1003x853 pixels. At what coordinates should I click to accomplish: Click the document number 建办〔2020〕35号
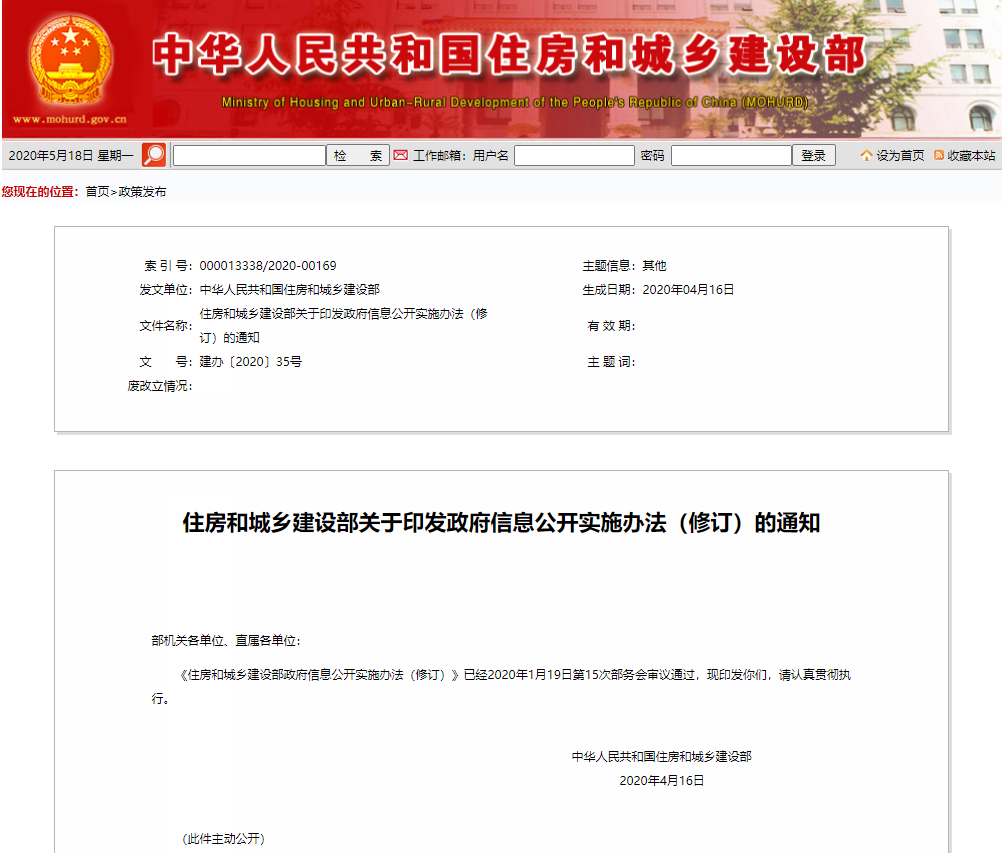pyautogui.click(x=250, y=362)
